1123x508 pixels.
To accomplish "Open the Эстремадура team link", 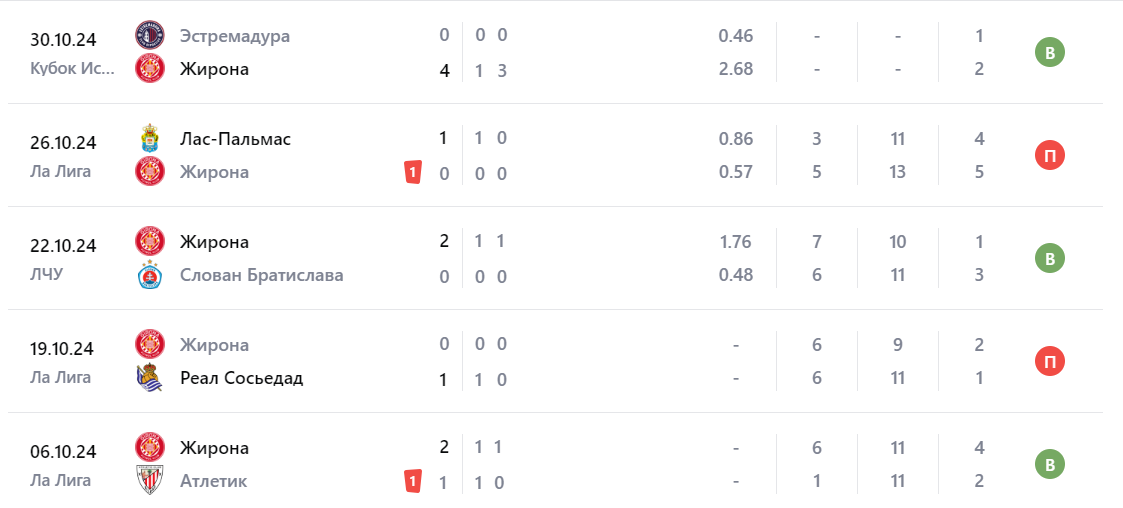I will point(235,36).
